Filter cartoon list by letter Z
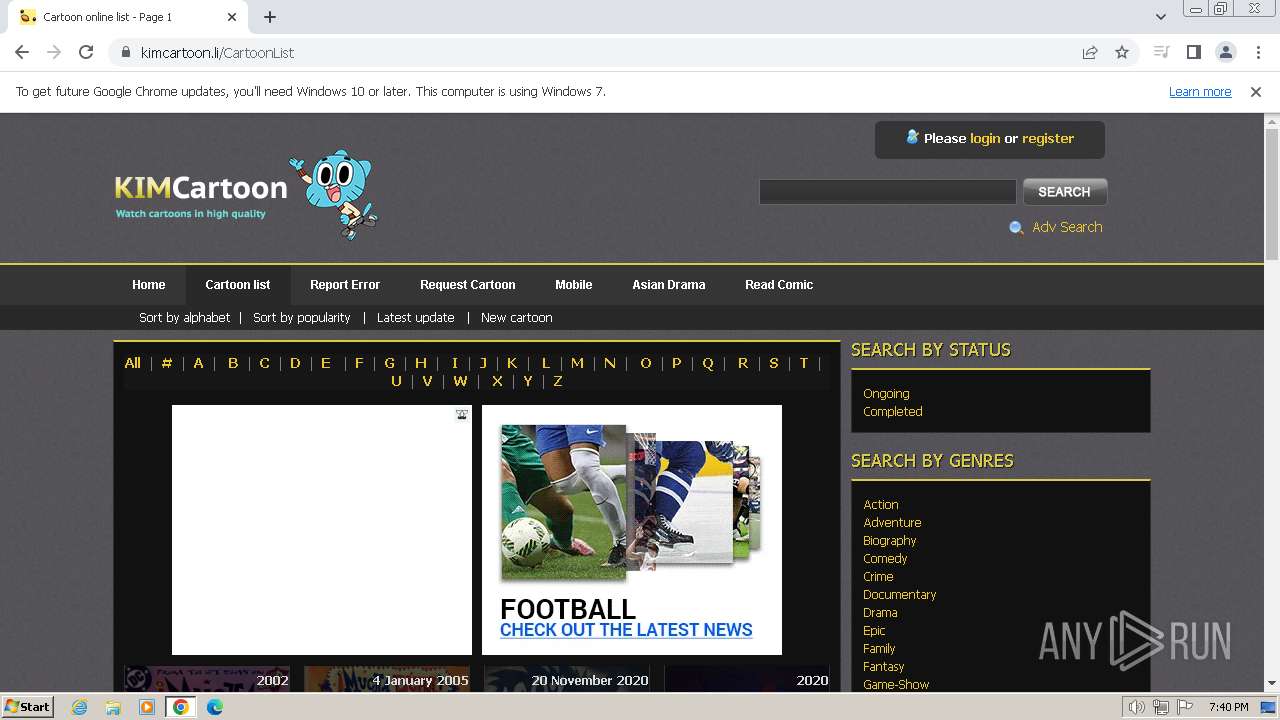The height and width of the screenshot is (720, 1280). 558,381
